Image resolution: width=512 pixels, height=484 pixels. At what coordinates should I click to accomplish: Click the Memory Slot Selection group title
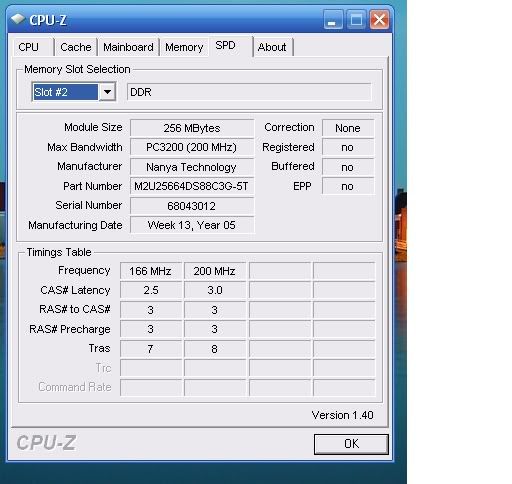[x=77, y=69]
